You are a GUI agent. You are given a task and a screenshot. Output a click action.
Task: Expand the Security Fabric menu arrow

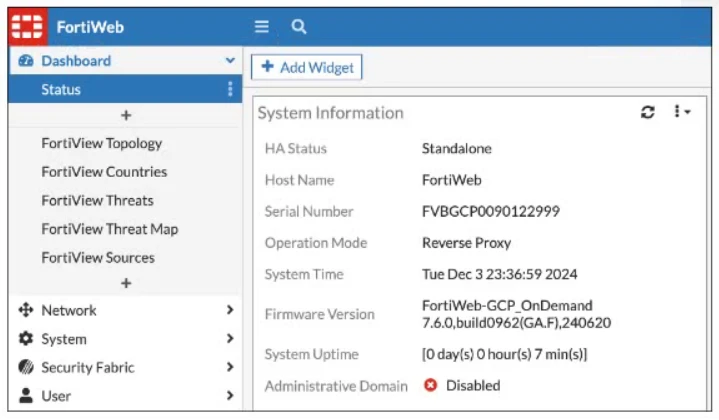point(230,367)
